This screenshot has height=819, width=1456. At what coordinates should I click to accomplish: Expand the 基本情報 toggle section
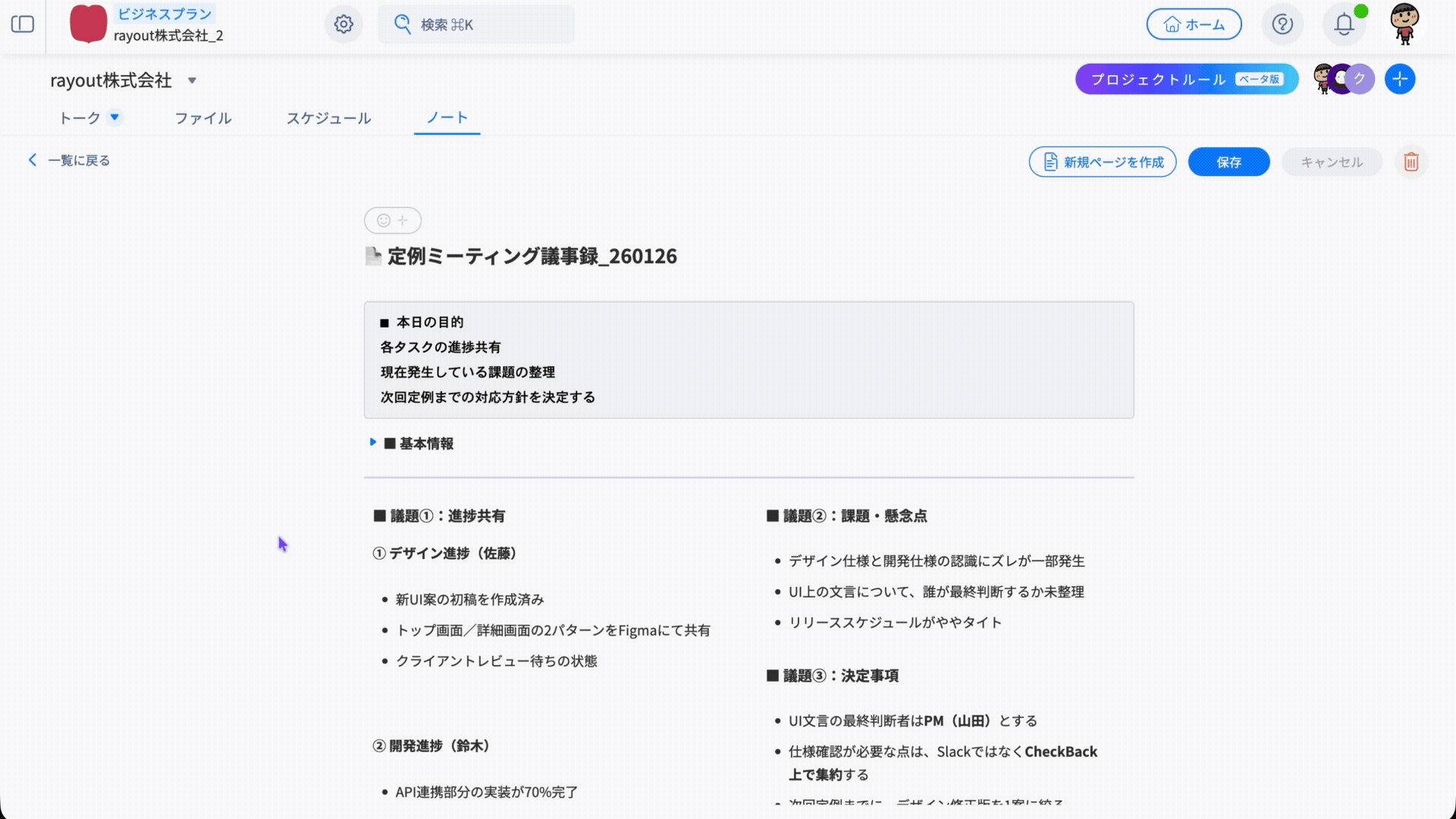[x=372, y=442]
